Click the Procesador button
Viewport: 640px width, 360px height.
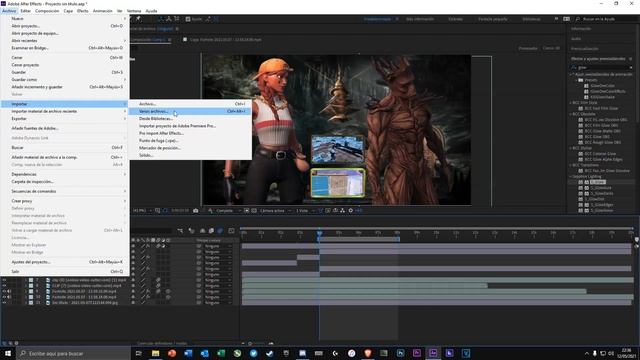click(x=528, y=48)
